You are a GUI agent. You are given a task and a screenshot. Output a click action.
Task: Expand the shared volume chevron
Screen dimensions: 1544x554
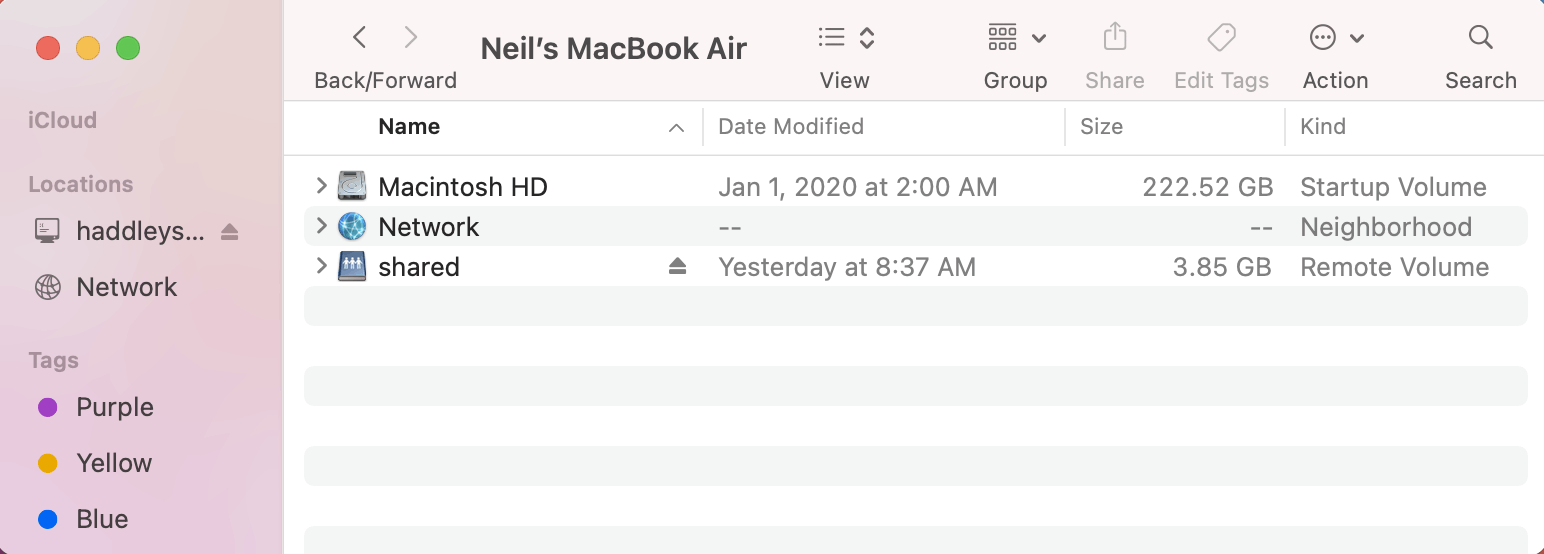click(x=321, y=266)
